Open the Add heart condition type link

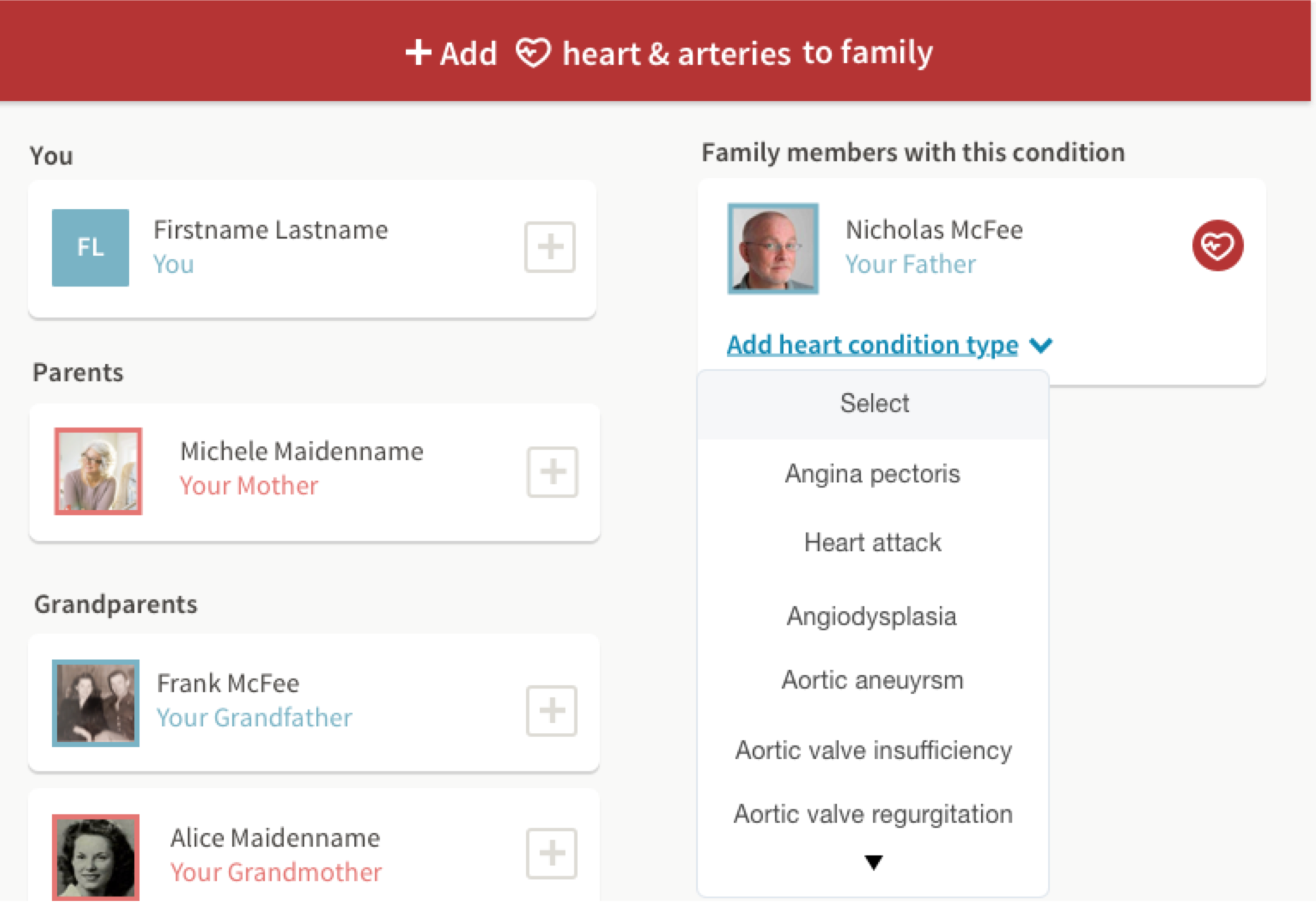(x=873, y=345)
